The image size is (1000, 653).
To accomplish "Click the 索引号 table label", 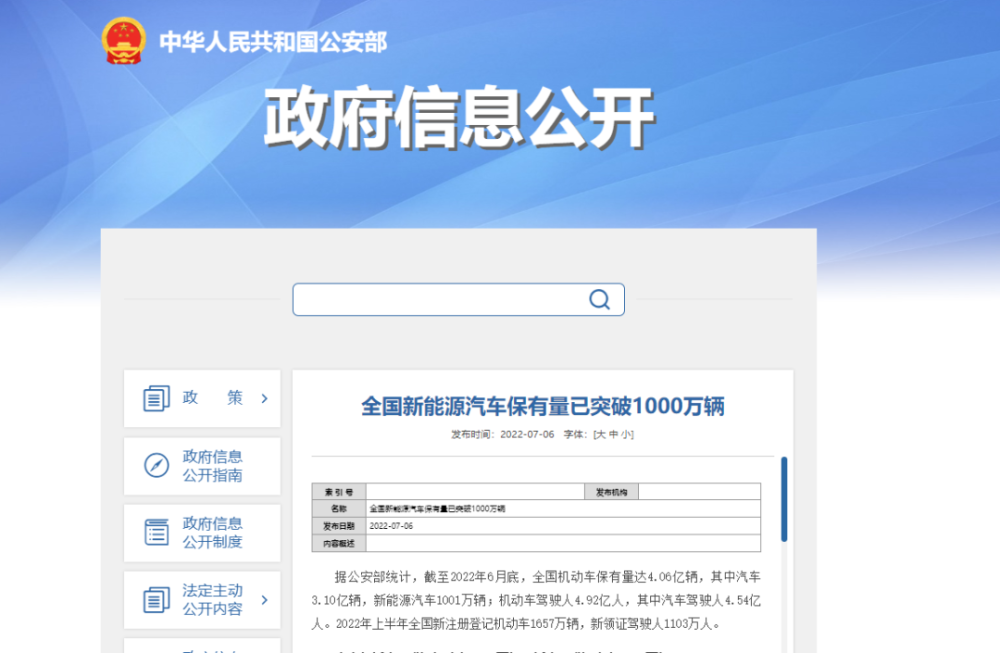I will [x=339, y=492].
